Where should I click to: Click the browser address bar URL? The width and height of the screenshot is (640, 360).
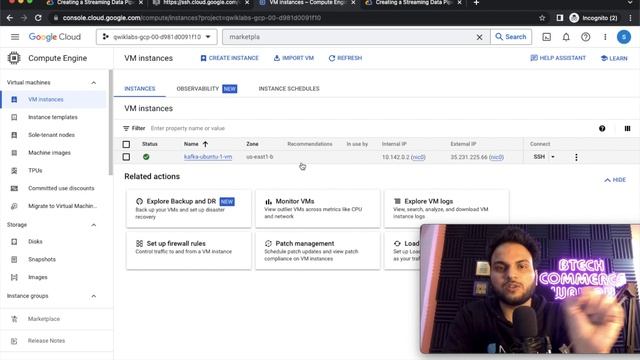click(x=191, y=18)
